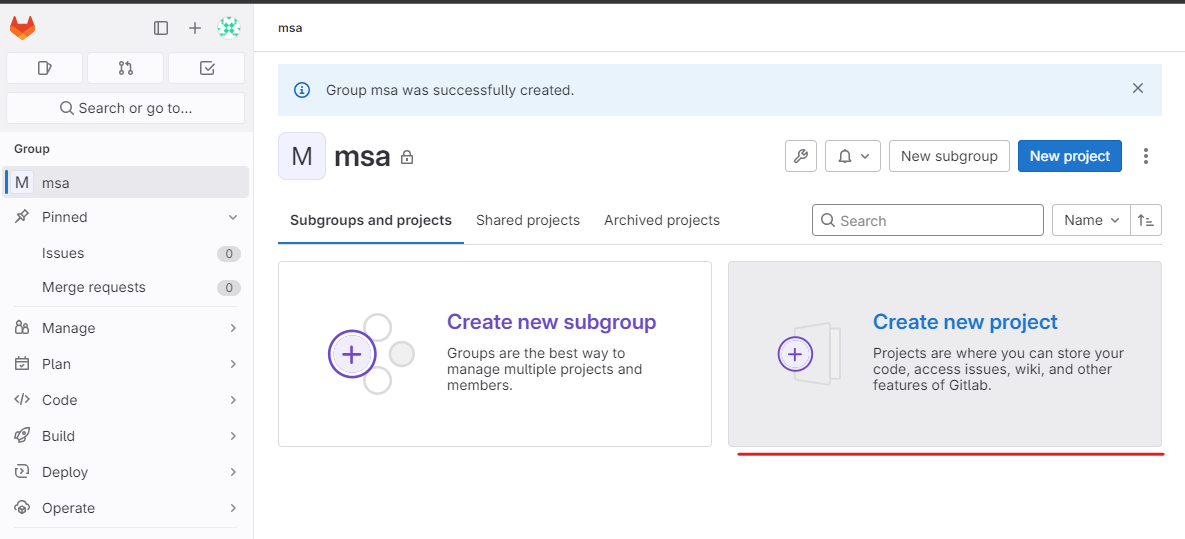The image size is (1185, 539).
Task: Click the Group sidebar heading
Action: click(32, 149)
